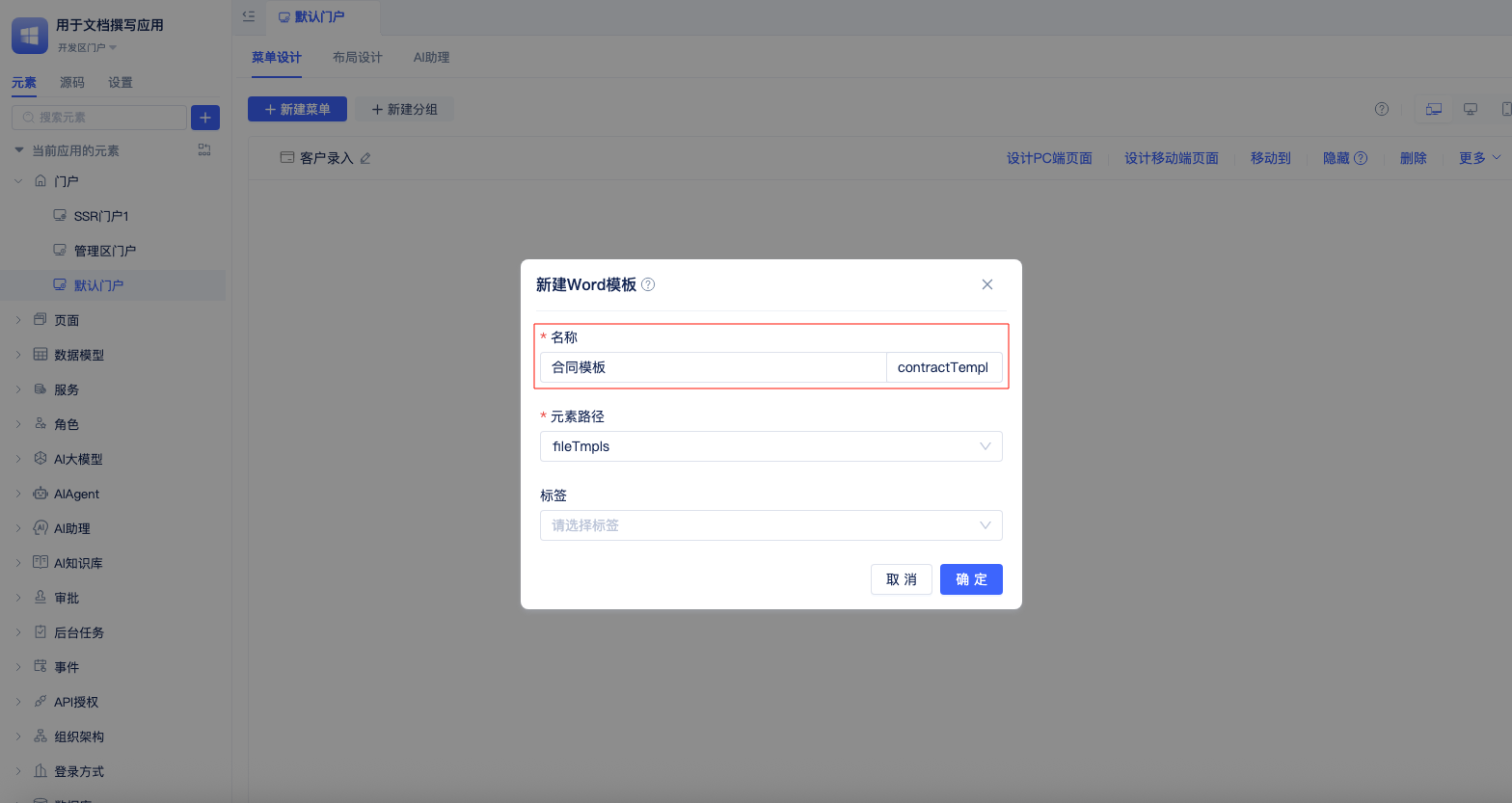
Task: Collapse the 门户 tree node
Action: 18,180
